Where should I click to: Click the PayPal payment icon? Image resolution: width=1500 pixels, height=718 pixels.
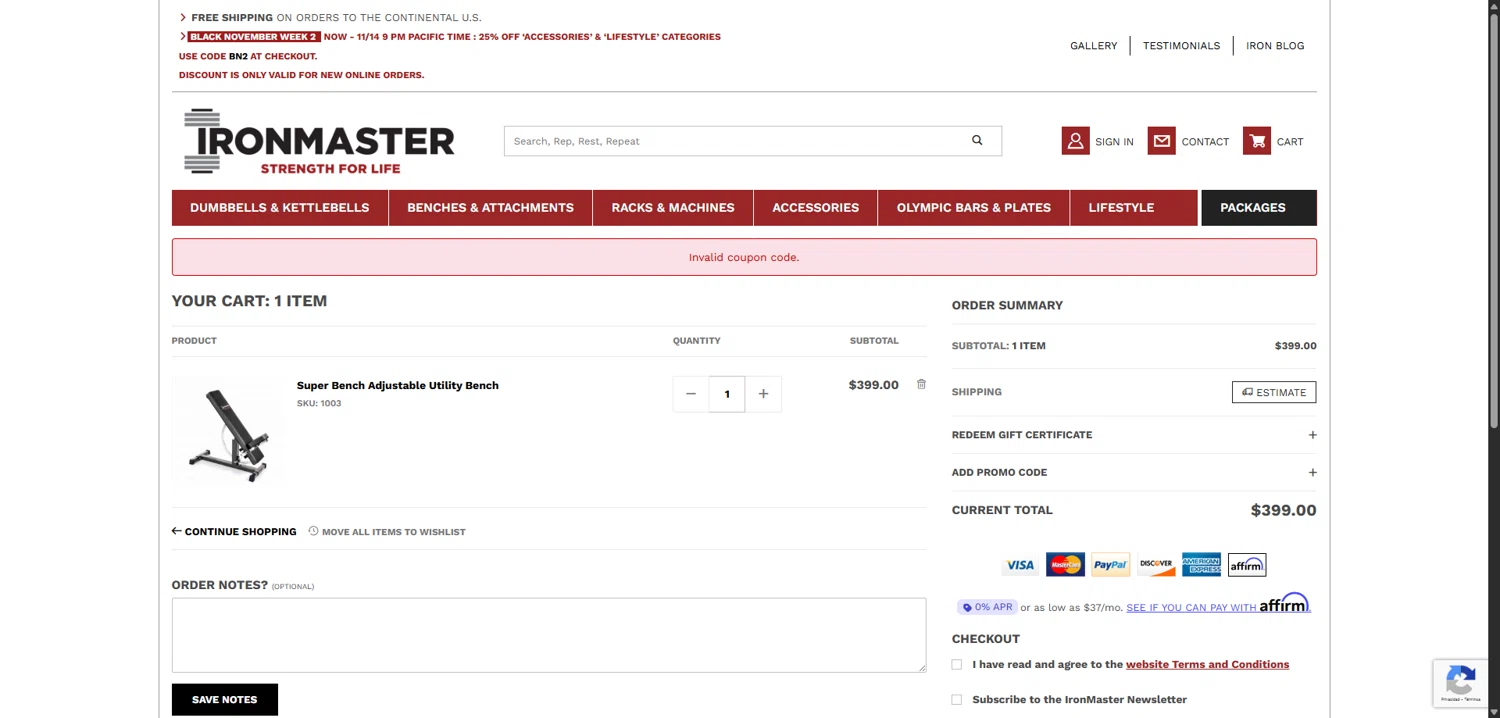click(x=1110, y=565)
